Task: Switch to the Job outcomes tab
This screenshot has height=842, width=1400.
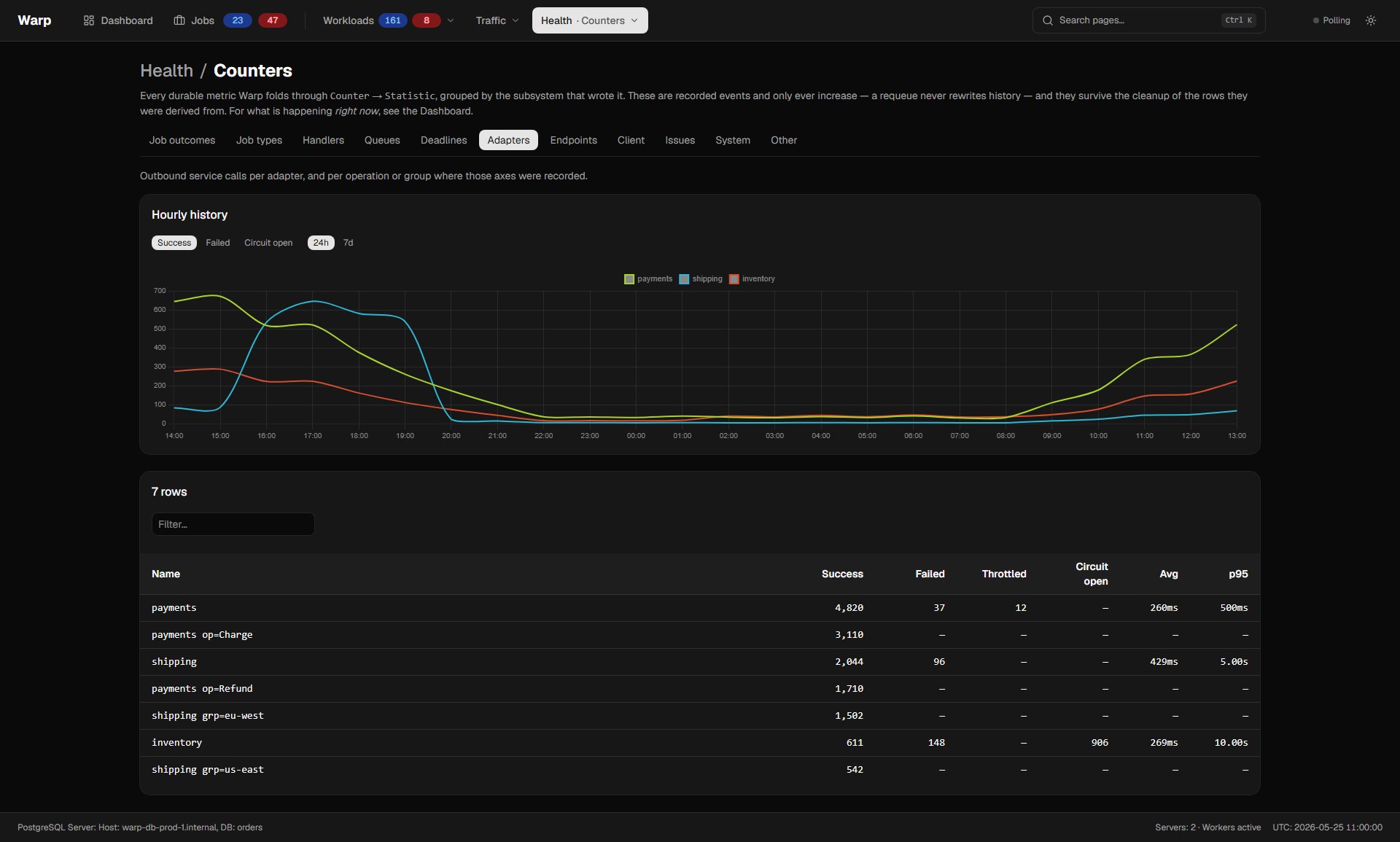Action: [x=182, y=140]
